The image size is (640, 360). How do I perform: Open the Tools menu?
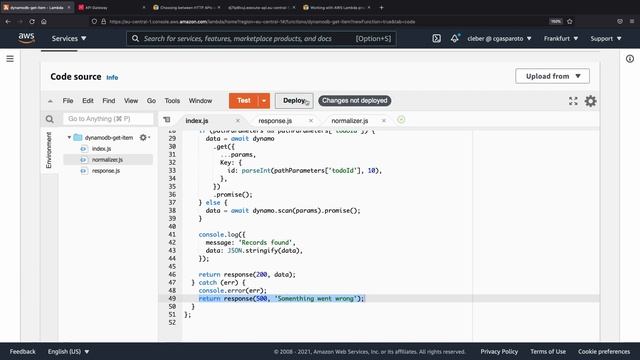(x=172, y=101)
